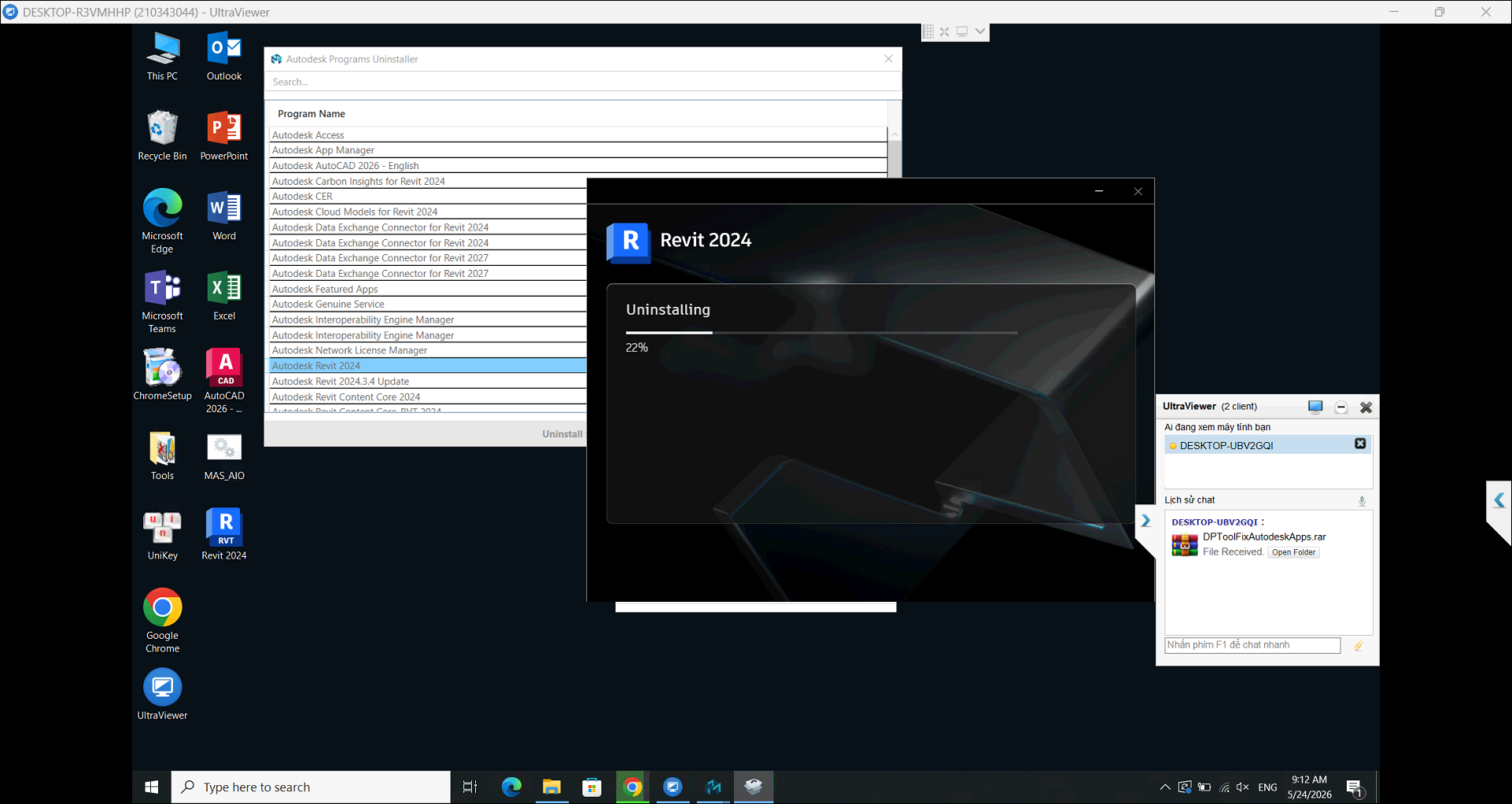Click the muted speaker volume icon
Image resolution: width=1512 pixels, height=804 pixels.
1243,787
